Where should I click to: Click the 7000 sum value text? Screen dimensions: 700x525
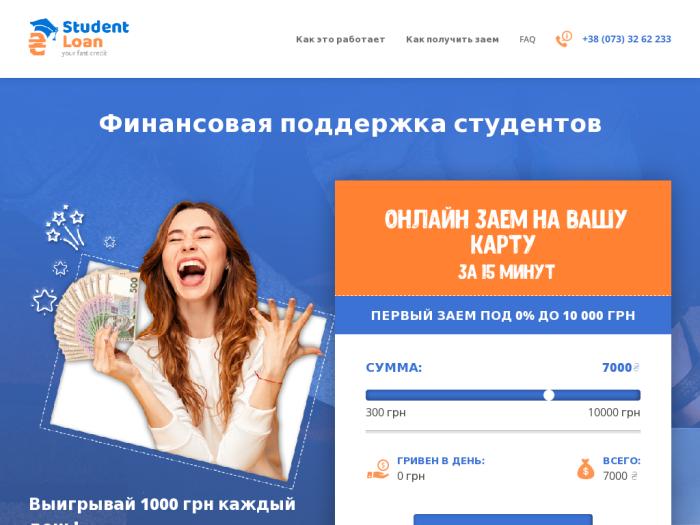point(617,367)
